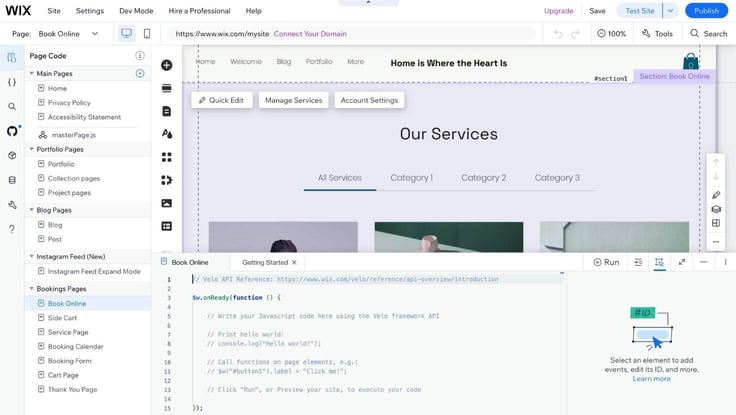Click the Tools button

click(657, 34)
